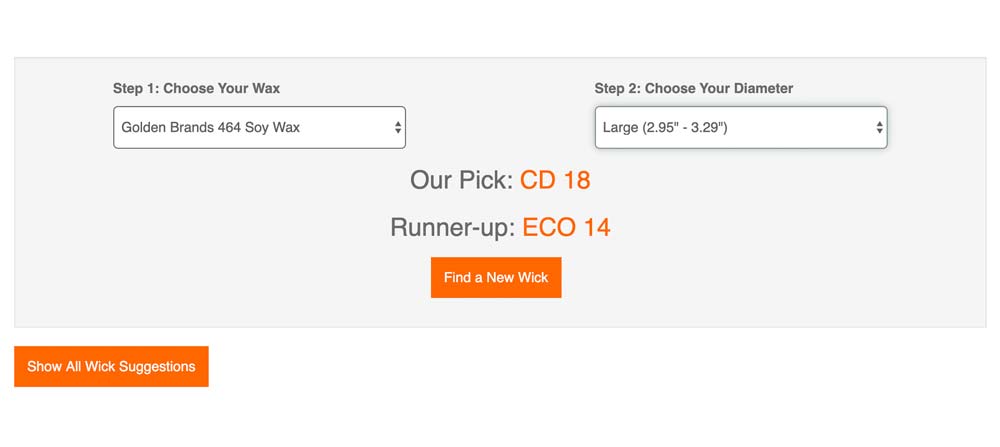Select the CD 18 recommended wick text
This screenshot has height=447, width=1000.
[x=555, y=180]
